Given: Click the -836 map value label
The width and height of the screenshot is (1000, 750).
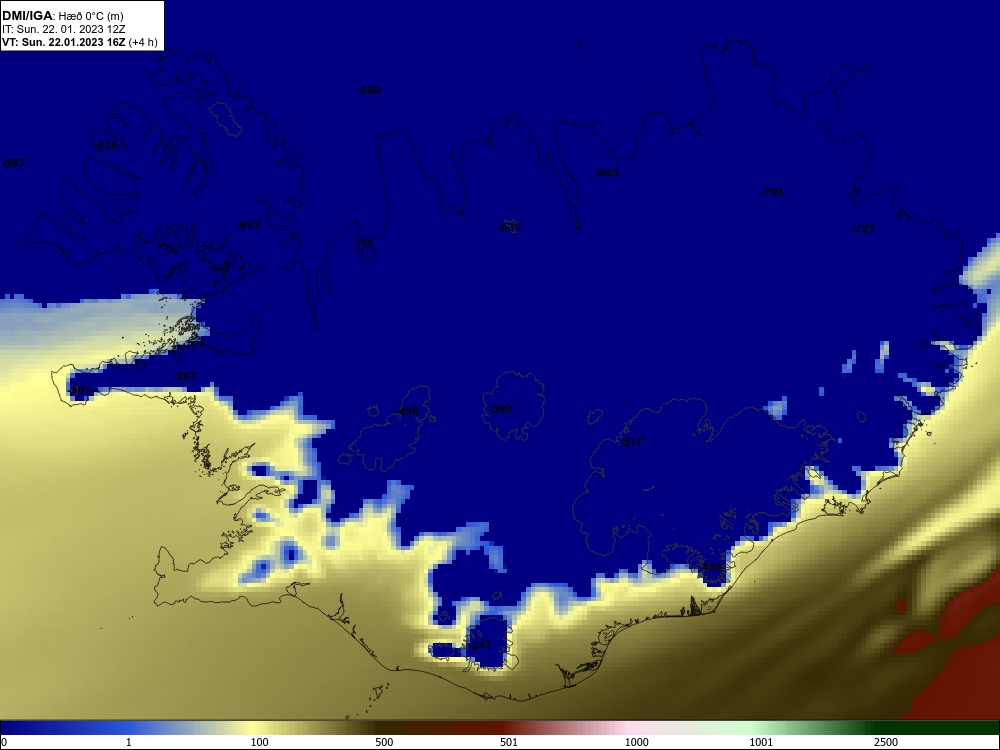Looking at the screenshot, I should click(106, 145).
